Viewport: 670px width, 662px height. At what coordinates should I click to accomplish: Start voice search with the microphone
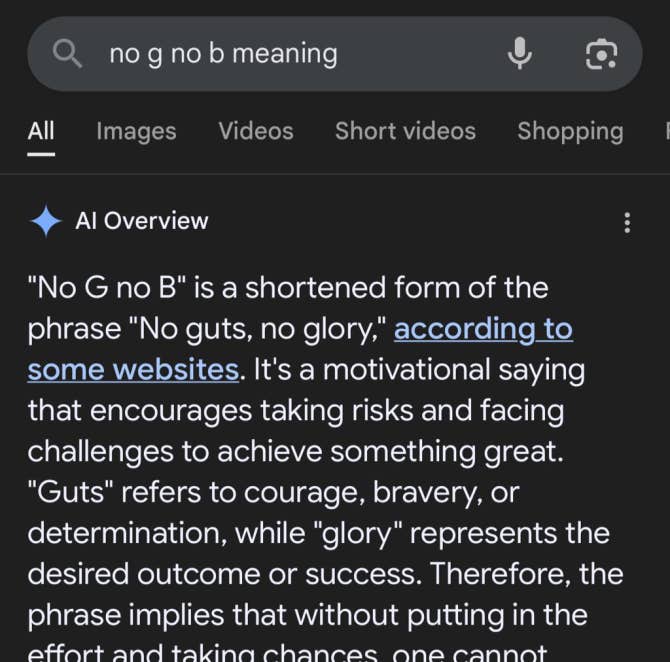click(x=520, y=54)
